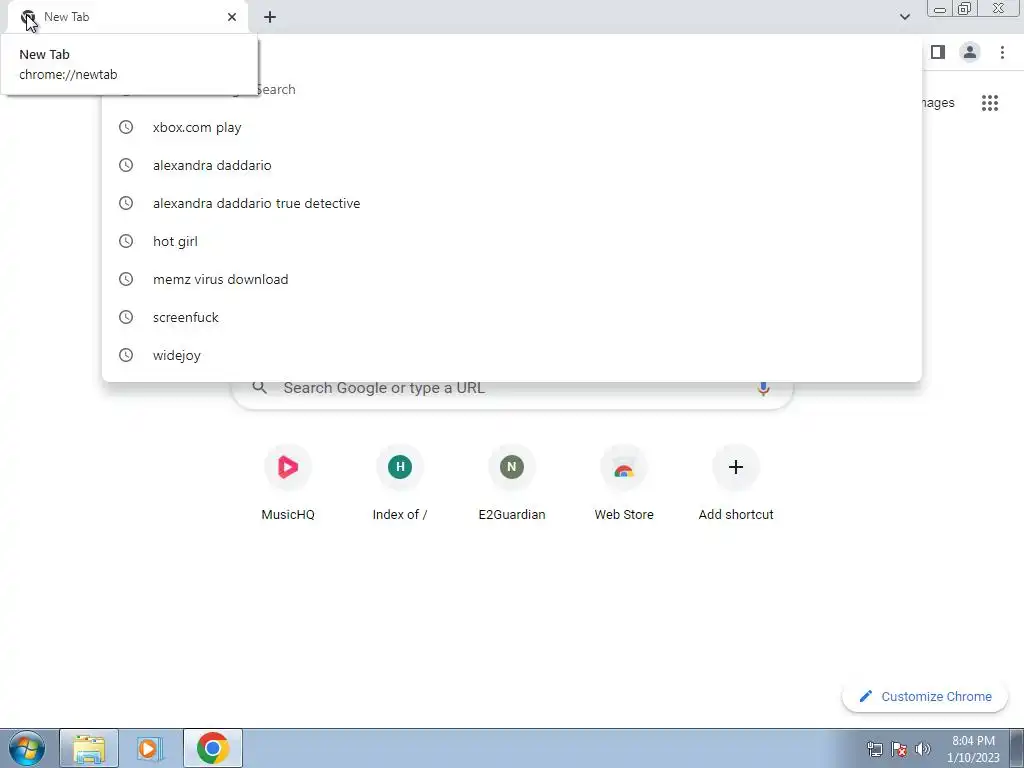1024x768 pixels.
Task: Open the Chrome three-dot menu
Action: (1002, 52)
